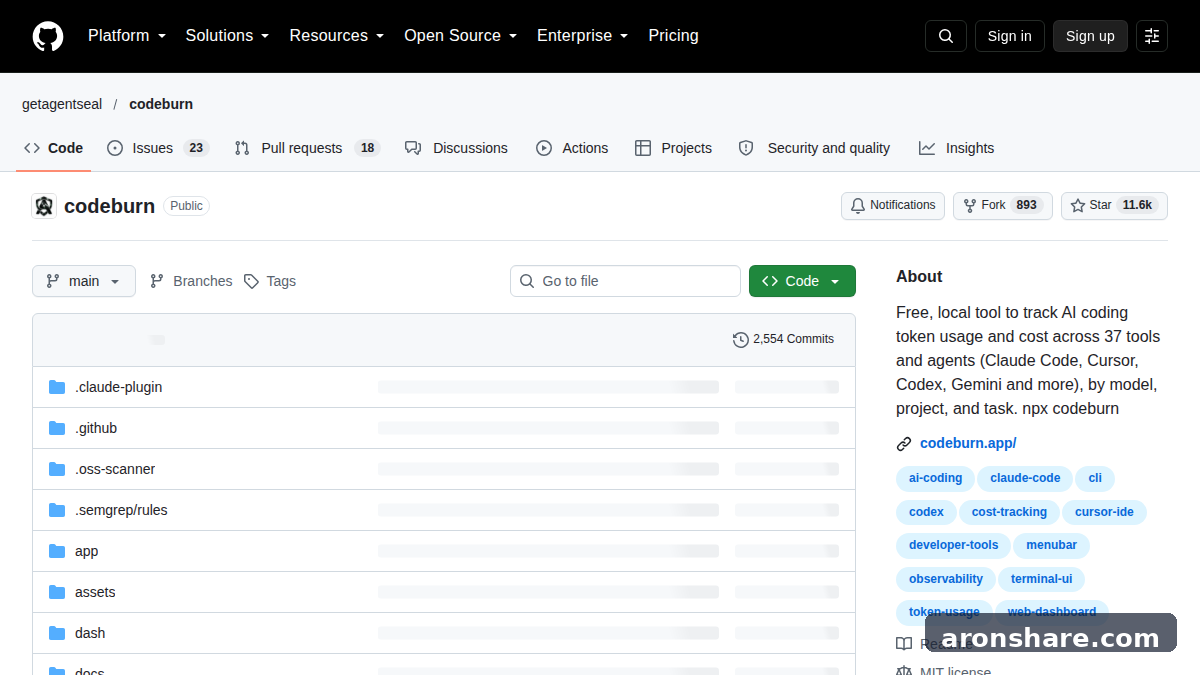The image size is (1200, 675).
Task: Click the codeburn repository avatar
Action: point(44,206)
